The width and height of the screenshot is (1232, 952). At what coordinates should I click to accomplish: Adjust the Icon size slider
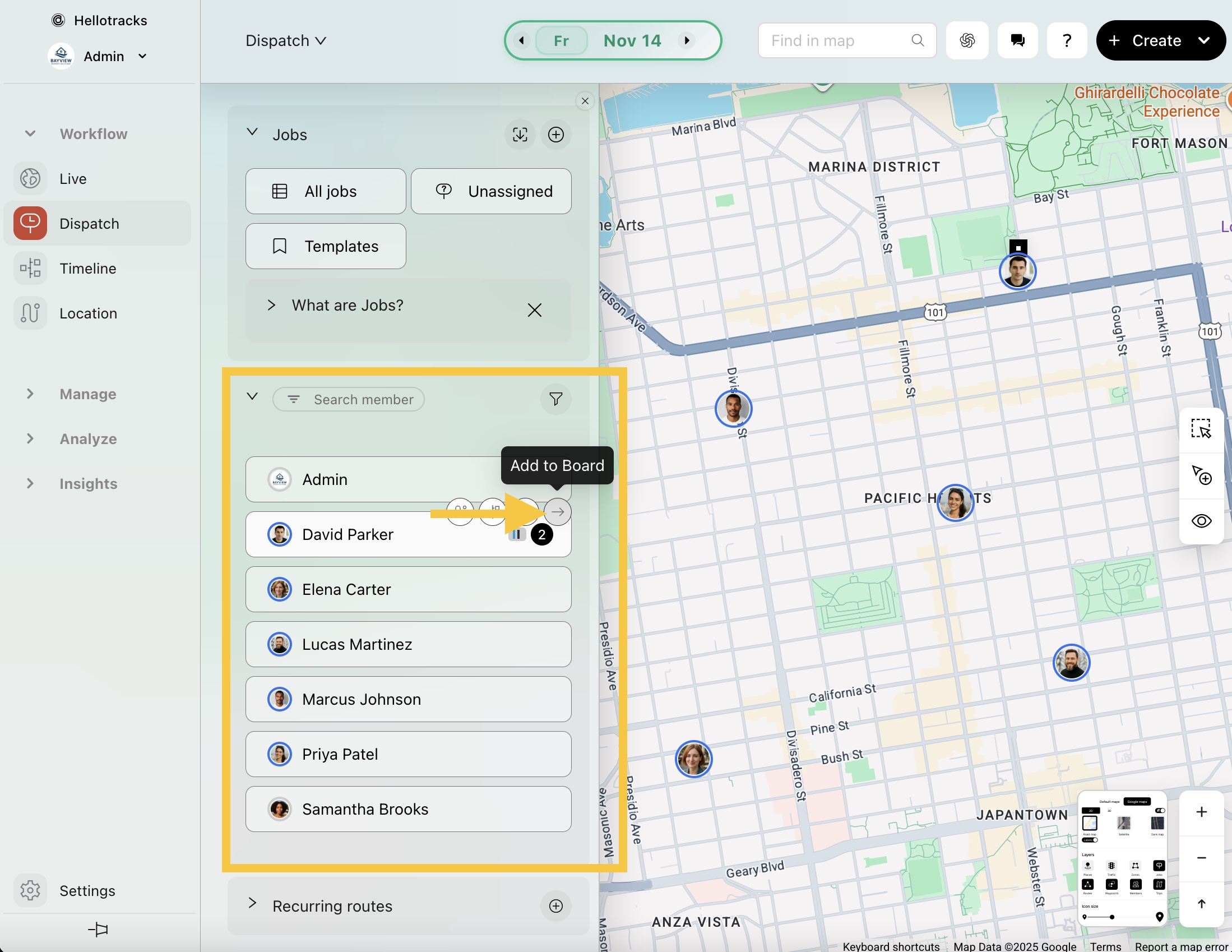(1111, 917)
